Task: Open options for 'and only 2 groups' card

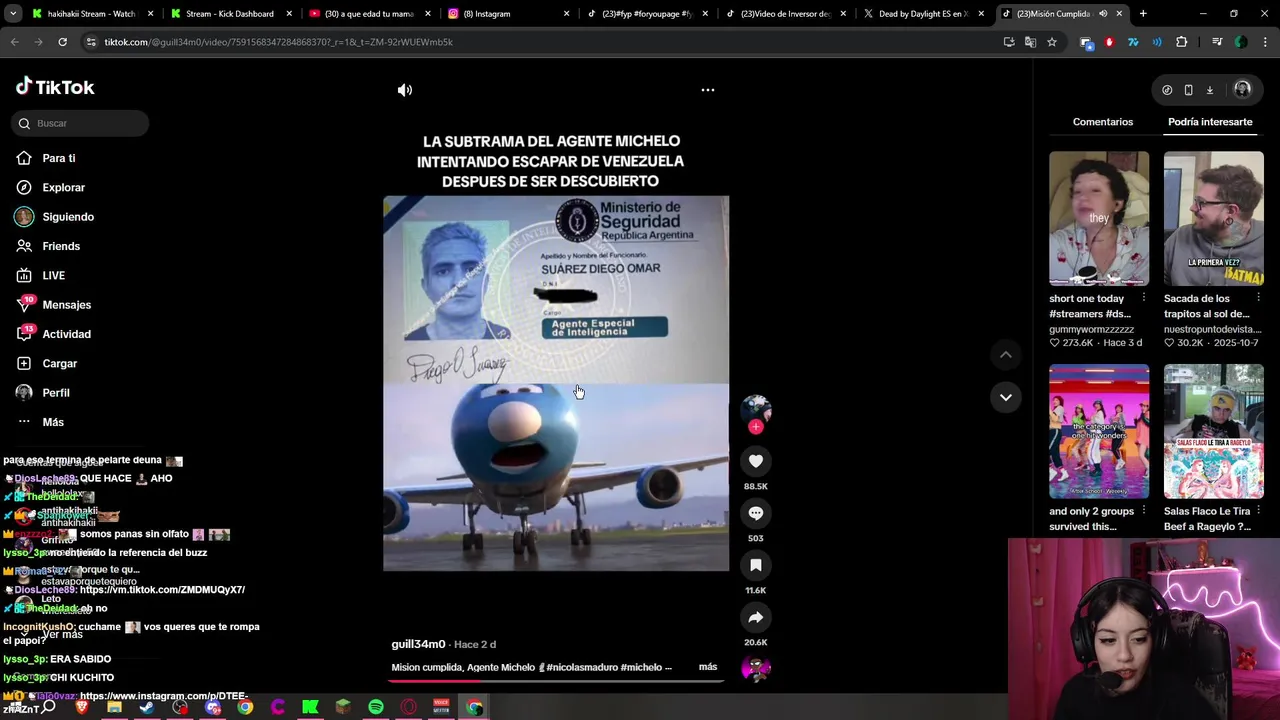Action: 1144,511
